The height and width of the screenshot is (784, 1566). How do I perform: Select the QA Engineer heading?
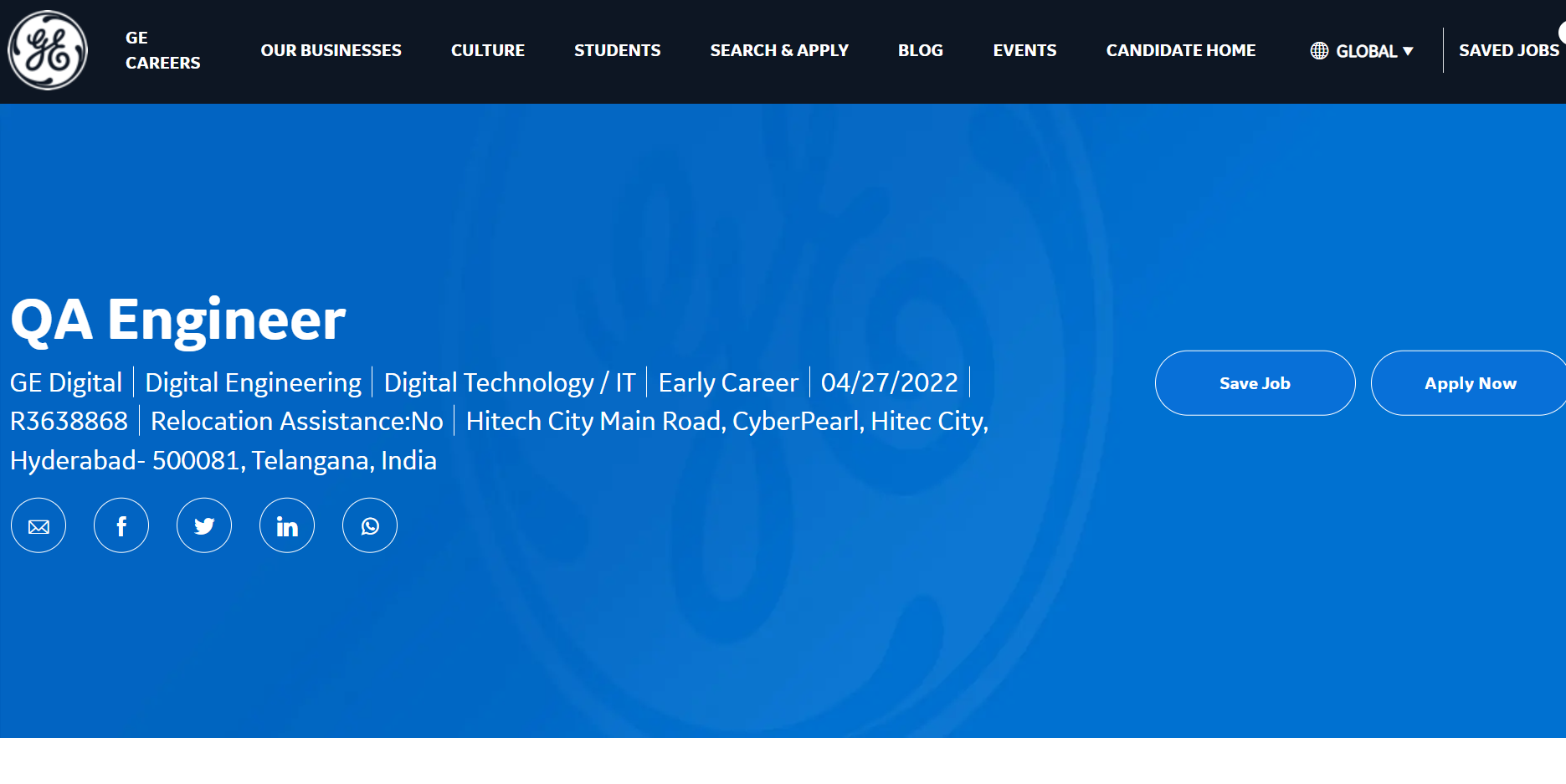[x=177, y=320]
